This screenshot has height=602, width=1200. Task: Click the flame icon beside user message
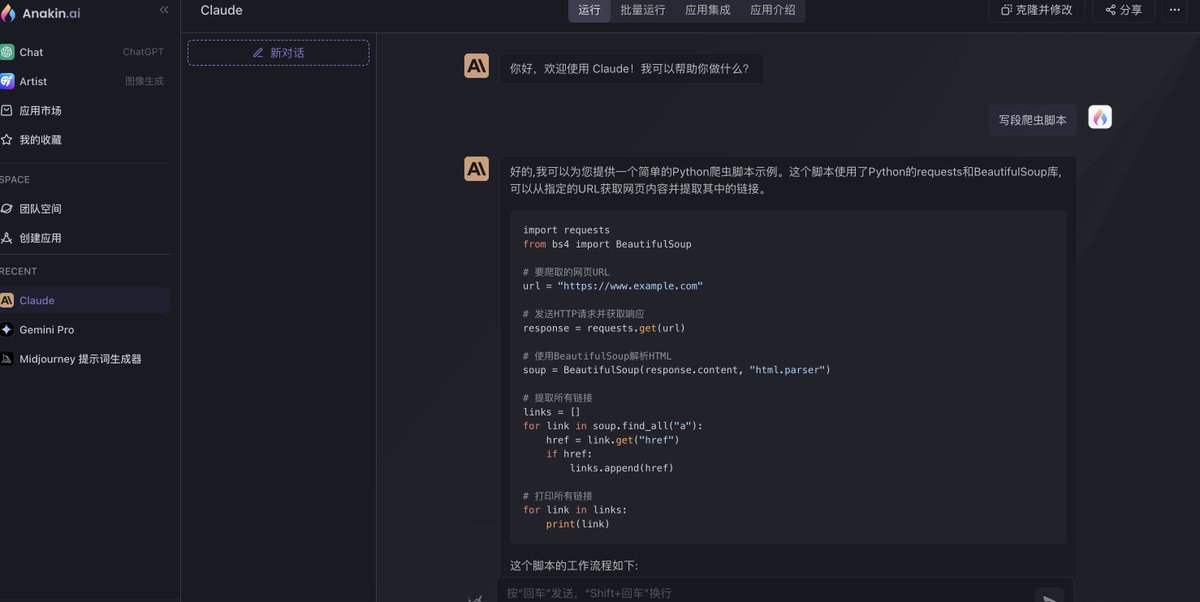1099,116
